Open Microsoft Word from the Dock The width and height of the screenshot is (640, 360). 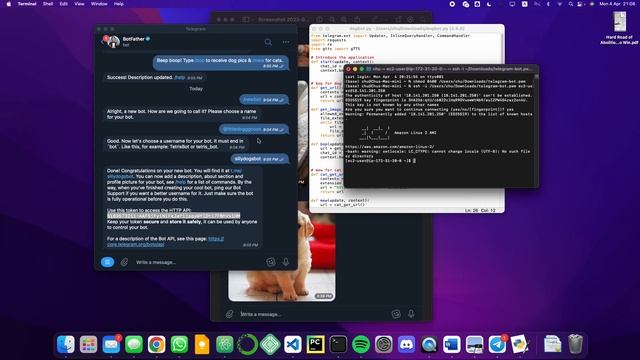(x=452, y=344)
